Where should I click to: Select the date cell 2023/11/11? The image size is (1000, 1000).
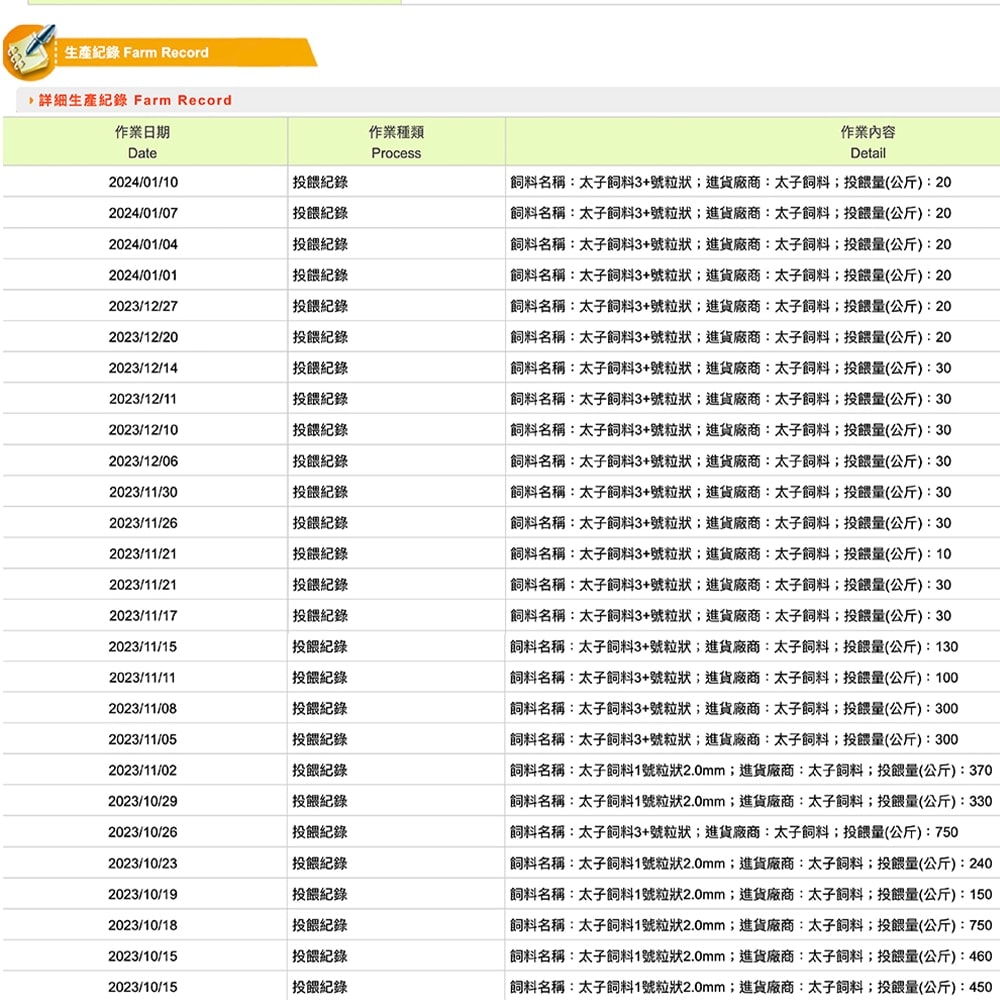[x=143, y=678]
